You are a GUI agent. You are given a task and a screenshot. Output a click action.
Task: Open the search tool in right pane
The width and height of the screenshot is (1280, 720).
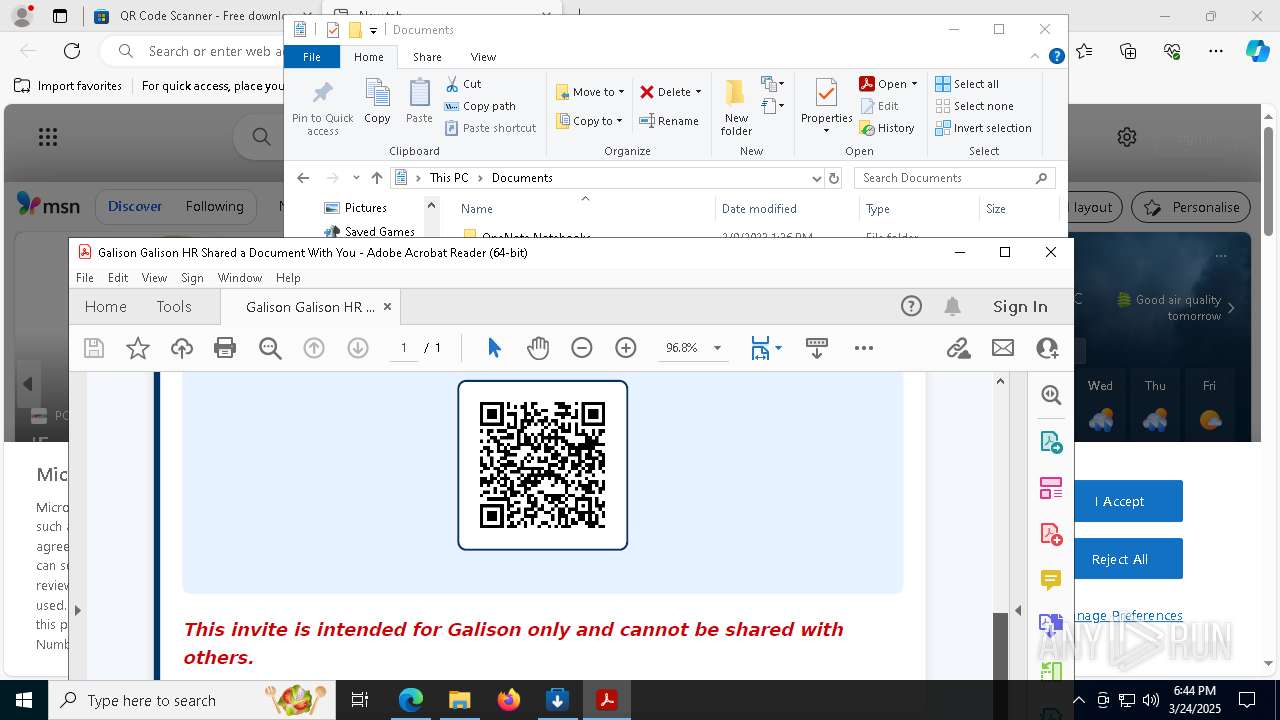coord(1051,395)
